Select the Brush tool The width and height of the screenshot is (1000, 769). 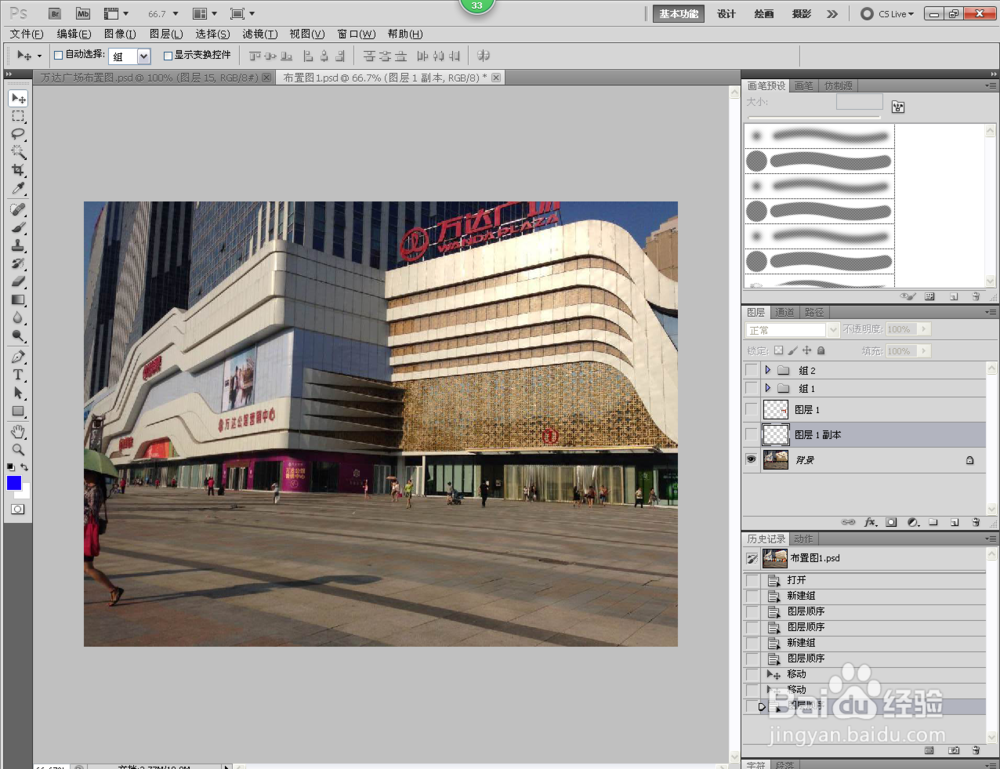point(18,228)
